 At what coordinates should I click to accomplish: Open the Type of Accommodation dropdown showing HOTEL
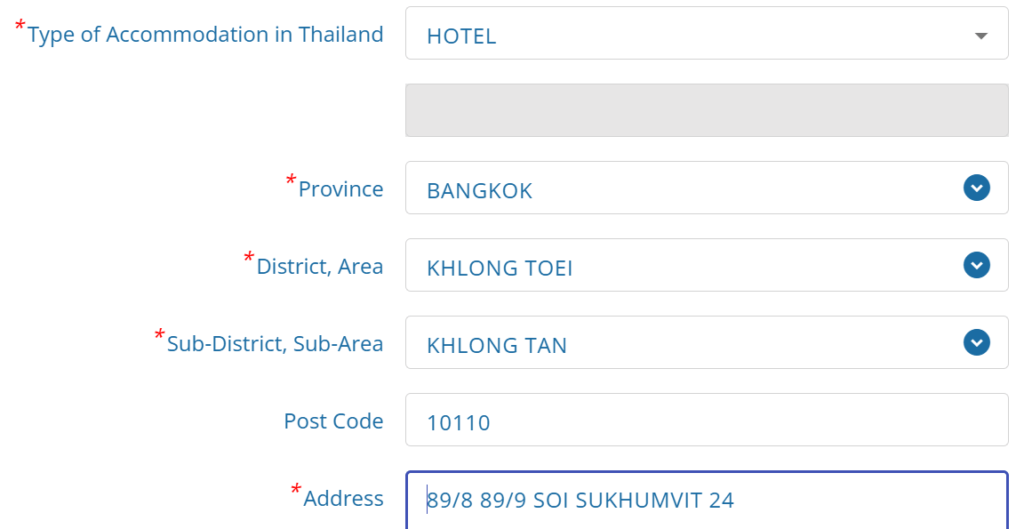click(707, 33)
